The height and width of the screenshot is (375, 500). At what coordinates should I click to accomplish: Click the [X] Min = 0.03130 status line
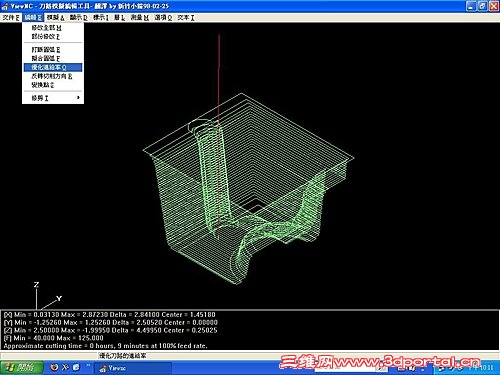coord(109,315)
